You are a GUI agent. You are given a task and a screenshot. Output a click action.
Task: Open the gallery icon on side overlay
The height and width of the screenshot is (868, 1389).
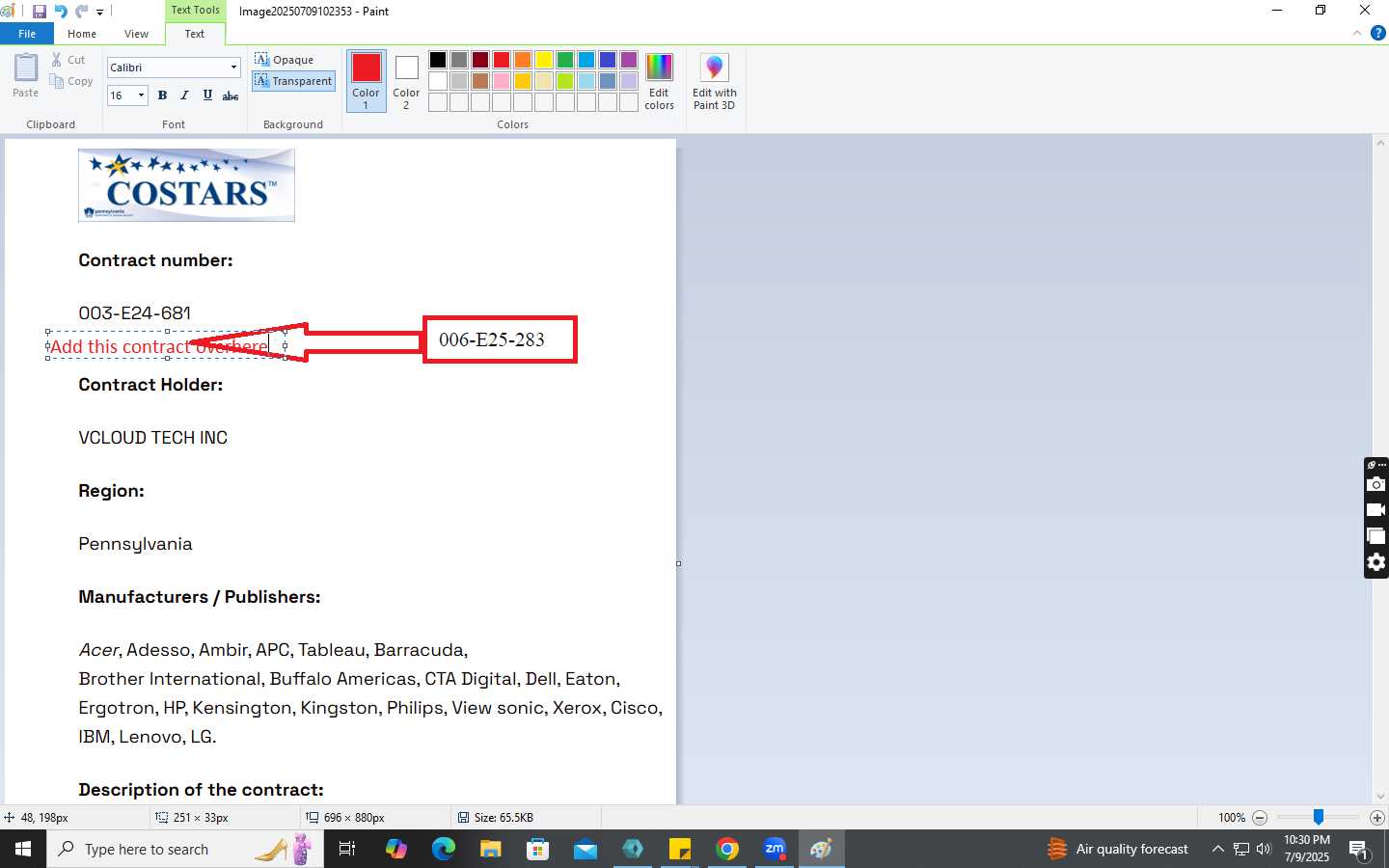(x=1376, y=536)
